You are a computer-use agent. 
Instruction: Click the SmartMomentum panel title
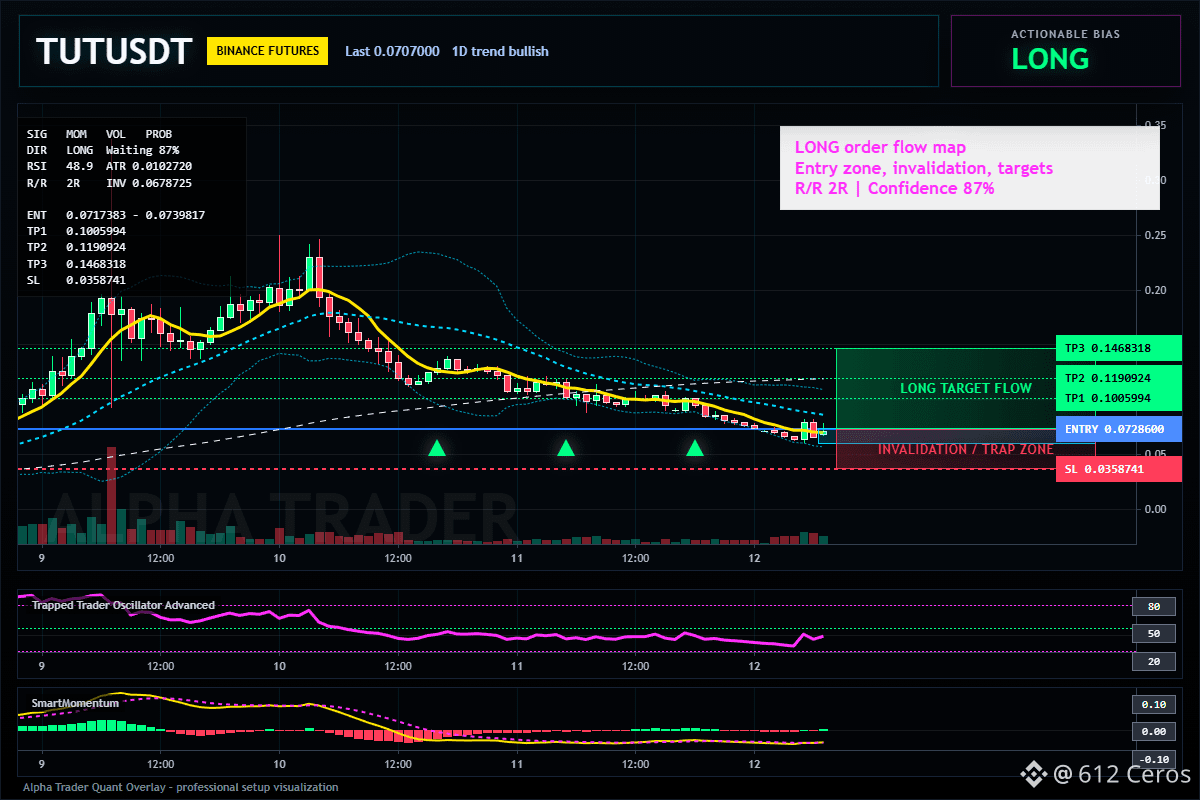pos(75,703)
